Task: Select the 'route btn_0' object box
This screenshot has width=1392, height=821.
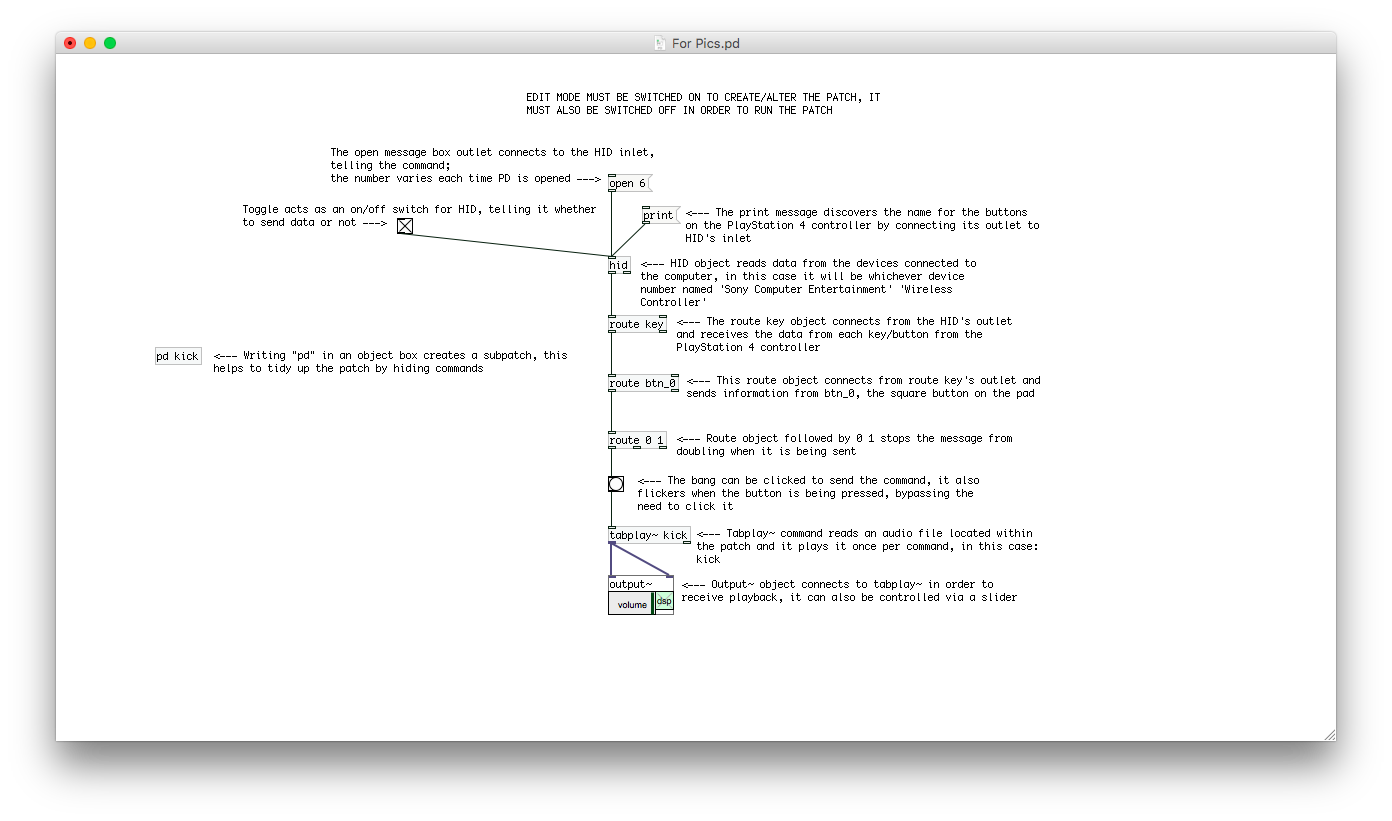Action: coord(643,383)
